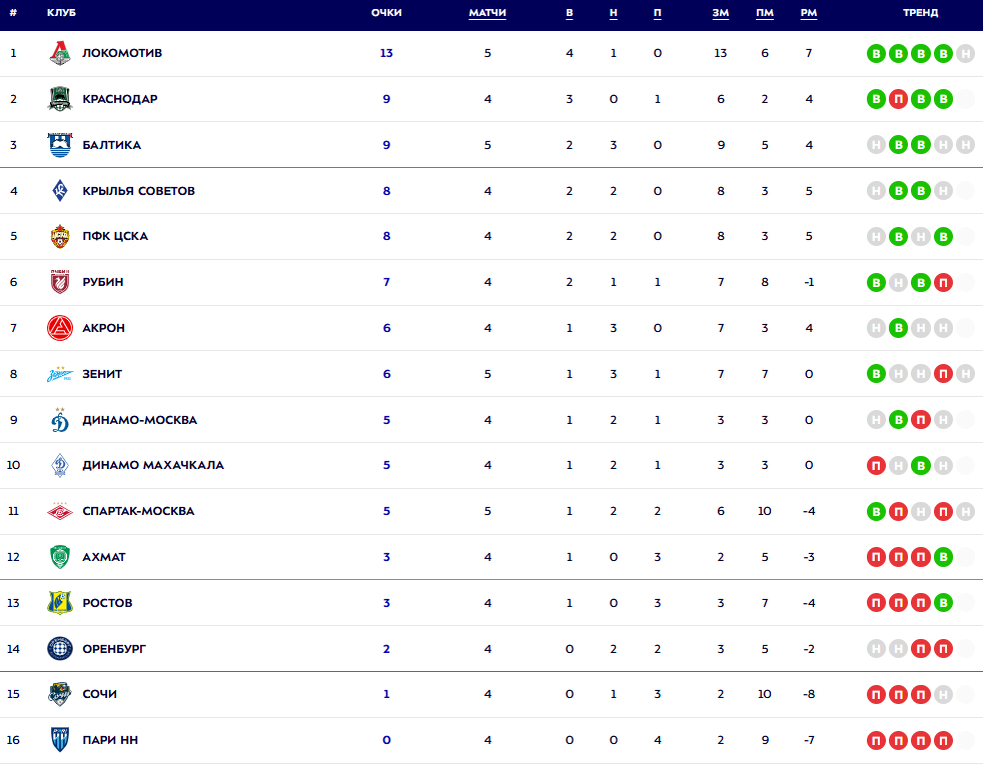Click the ТРЕНД column header
Screen dimensions: 983x765
point(920,13)
